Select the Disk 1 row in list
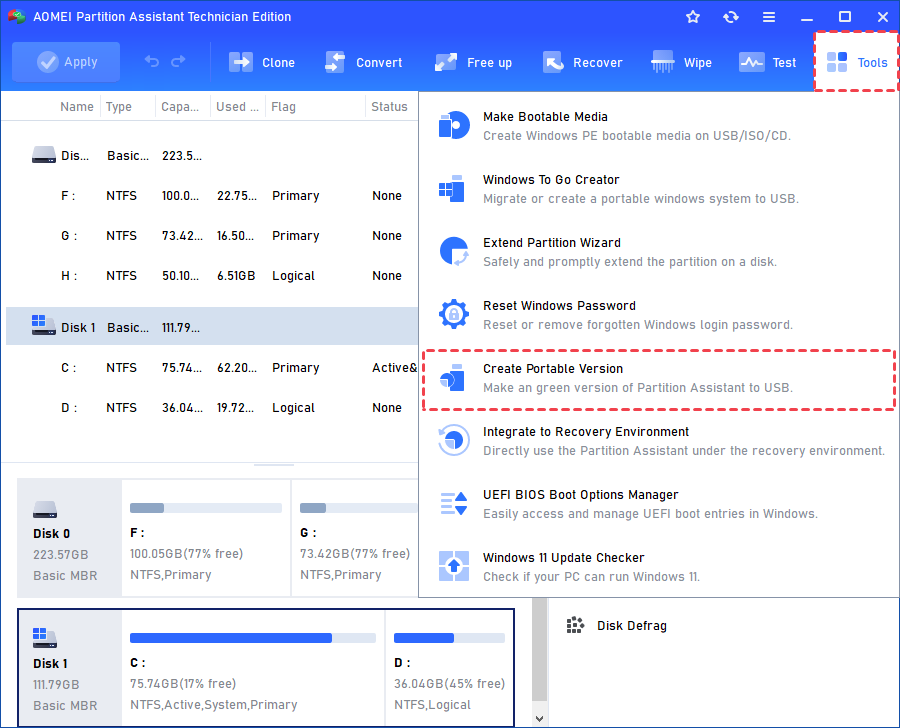The image size is (900, 728). point(212,326)
